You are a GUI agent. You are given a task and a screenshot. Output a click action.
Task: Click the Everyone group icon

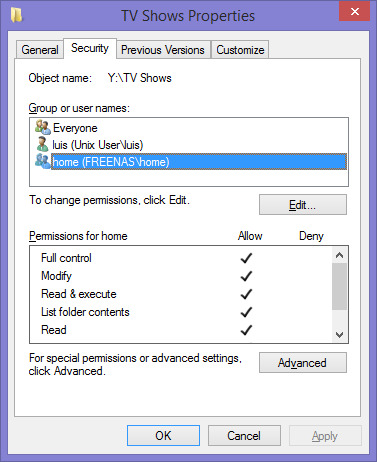click(43, 127)
